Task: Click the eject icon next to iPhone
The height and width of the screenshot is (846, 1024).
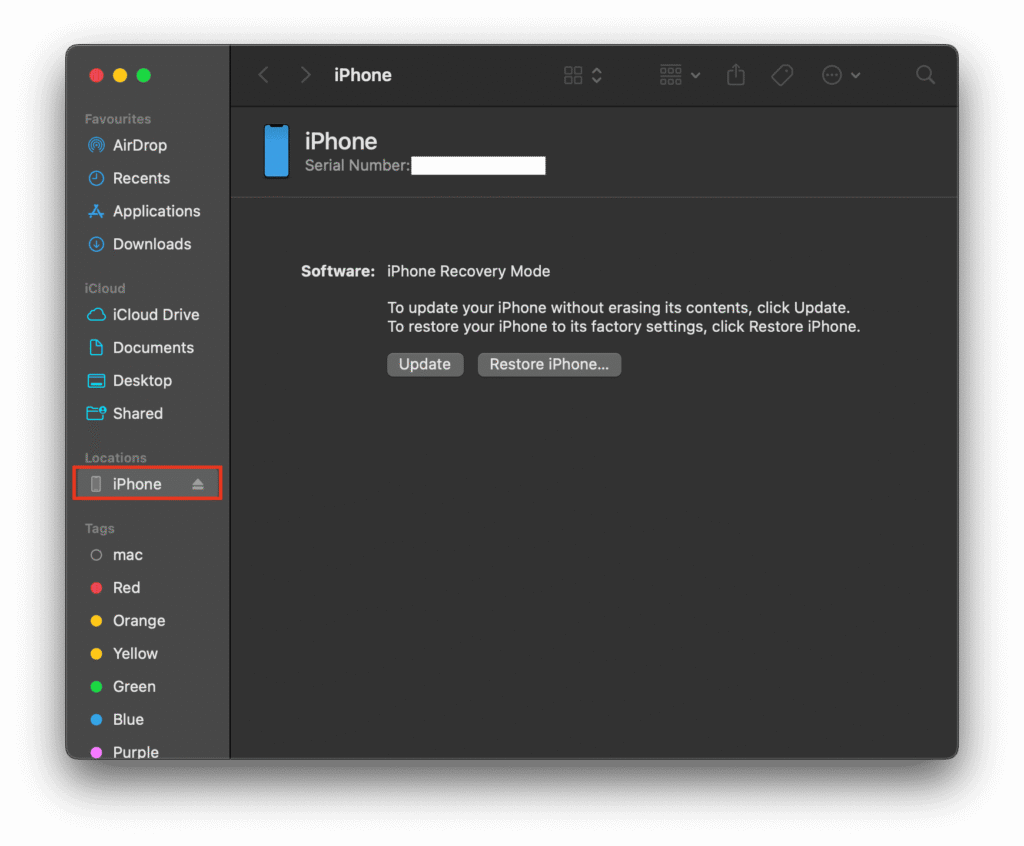Action: 198,484
